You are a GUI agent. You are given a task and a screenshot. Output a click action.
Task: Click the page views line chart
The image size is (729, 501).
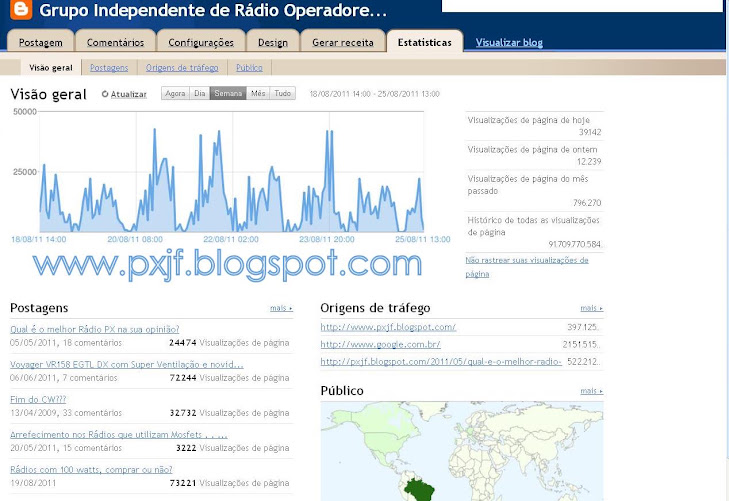pyautogui.click(x=231, y=172)
